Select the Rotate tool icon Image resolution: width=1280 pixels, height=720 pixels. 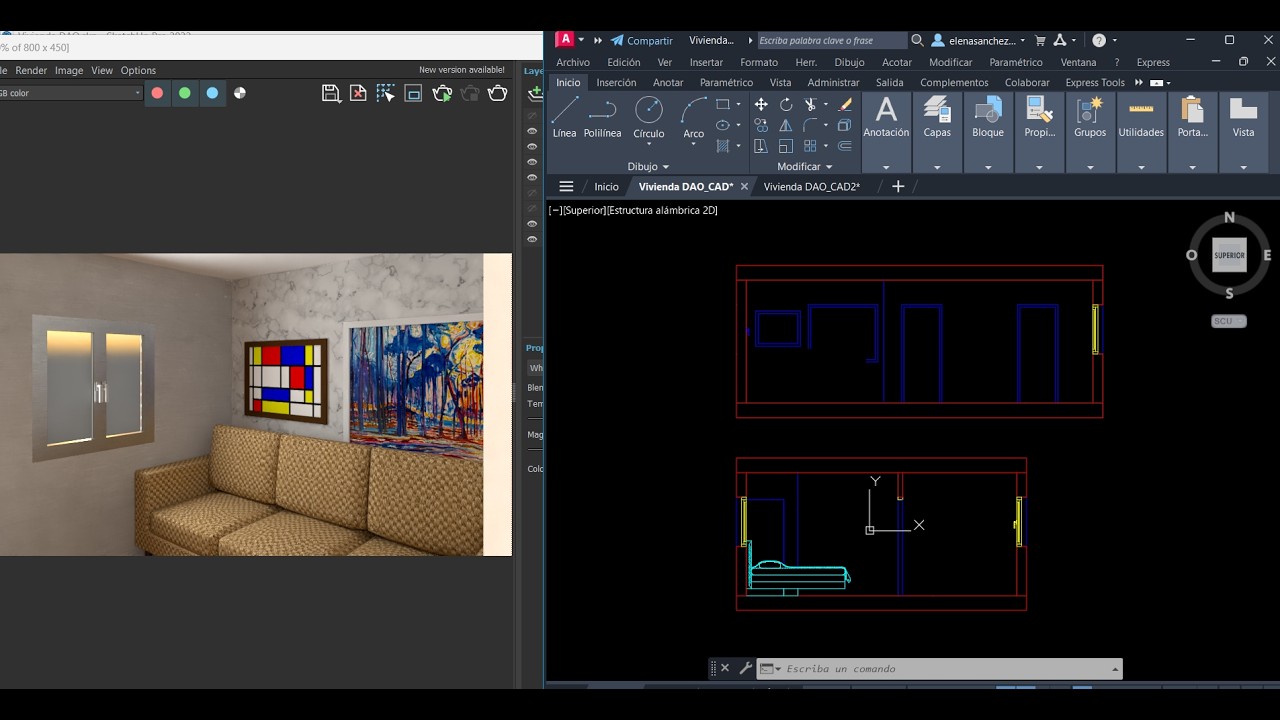[786, 104]
